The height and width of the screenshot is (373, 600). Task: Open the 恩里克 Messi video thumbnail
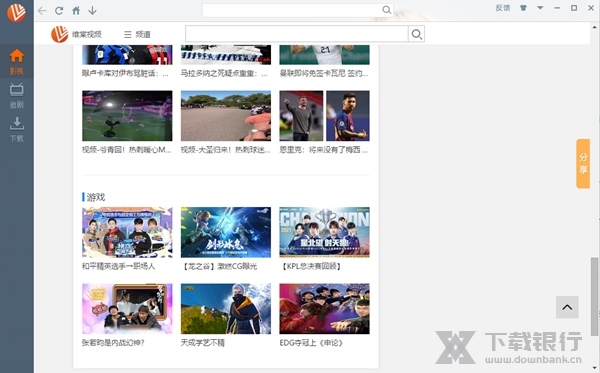[324, 116]
